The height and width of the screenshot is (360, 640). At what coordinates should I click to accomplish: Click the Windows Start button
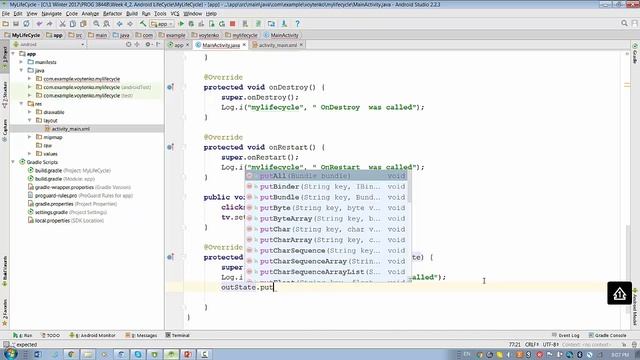tap(11, 354)
